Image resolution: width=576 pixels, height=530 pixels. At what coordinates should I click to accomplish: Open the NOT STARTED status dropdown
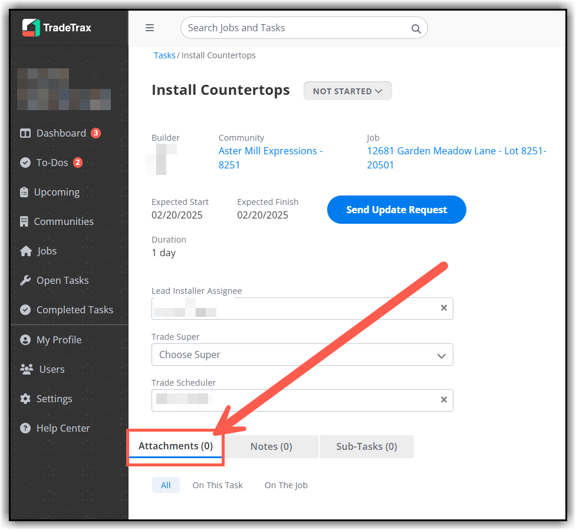[x=348, y=91]
